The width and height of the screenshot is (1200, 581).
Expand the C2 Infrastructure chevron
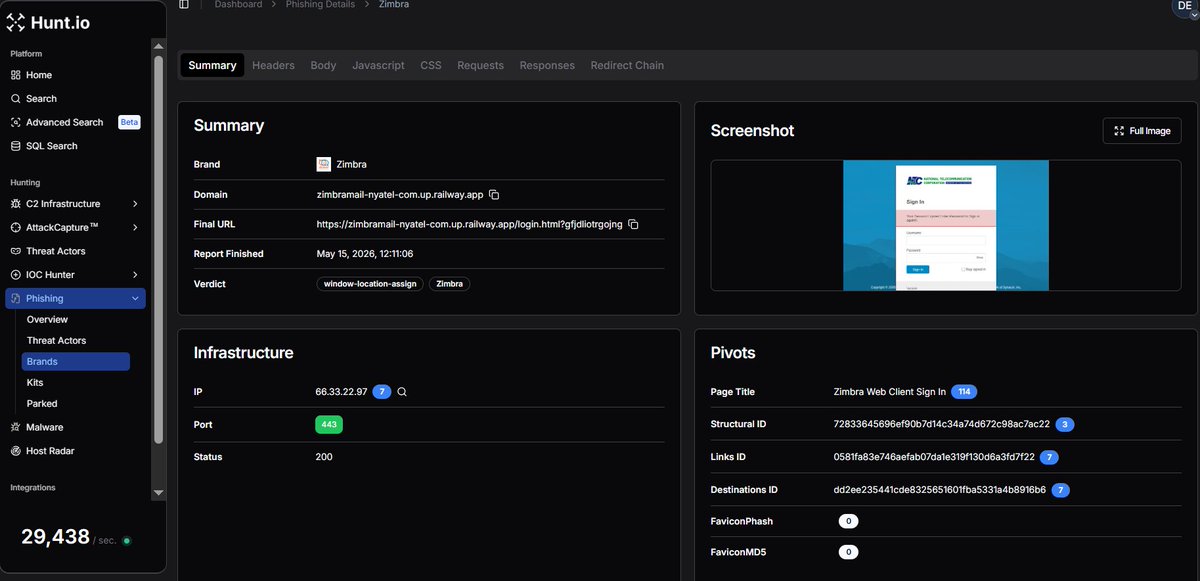tap(135, 204)
